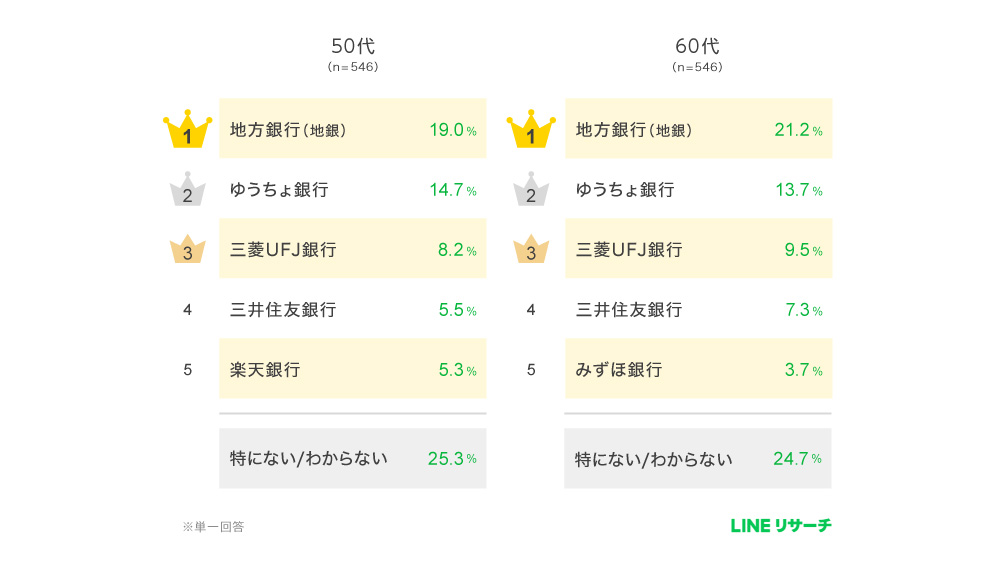
Task: Click the LINE リサーチ logo
Action: tap(781, 525)
